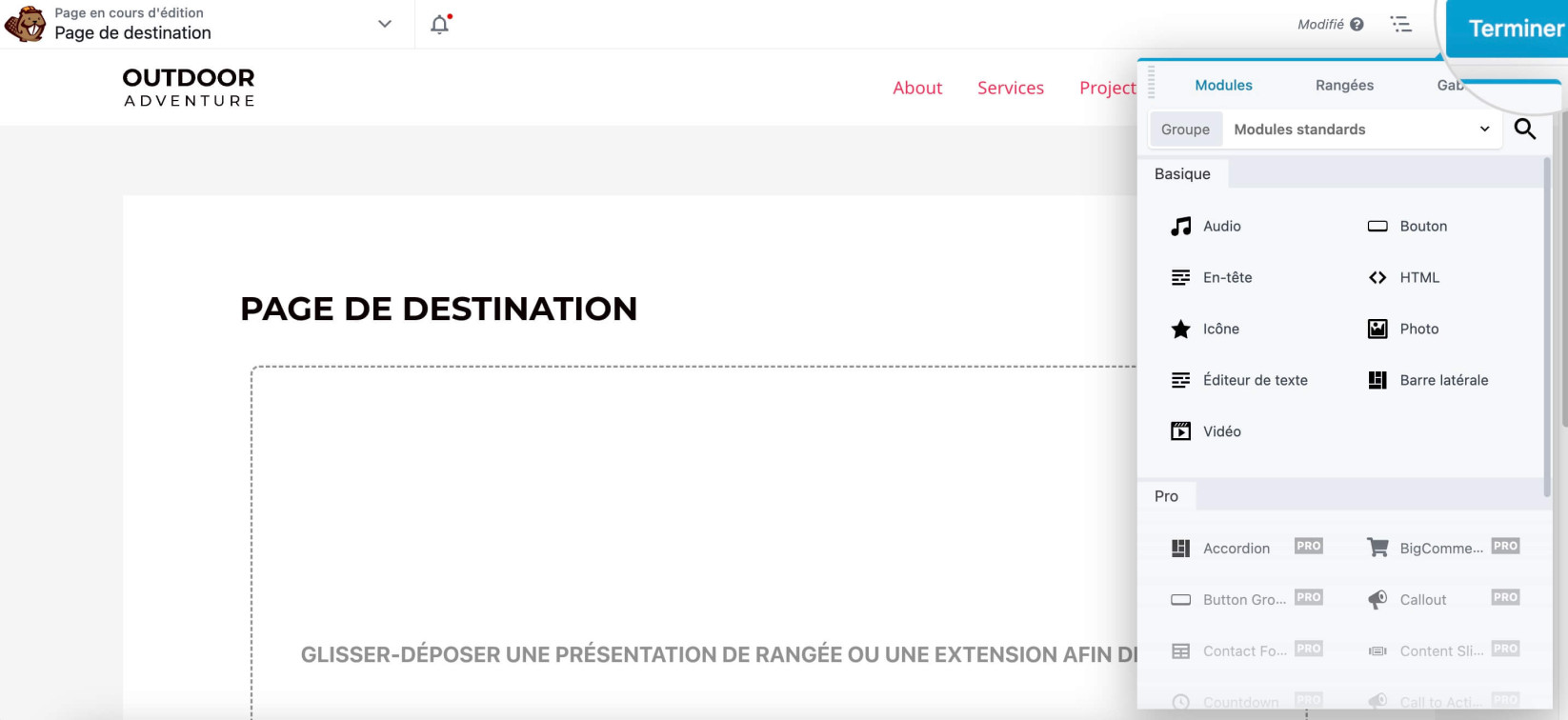This screenshot has height=720, width=1568.
Task: Select the En-tête module icon
Action: tap(1181, 277)
